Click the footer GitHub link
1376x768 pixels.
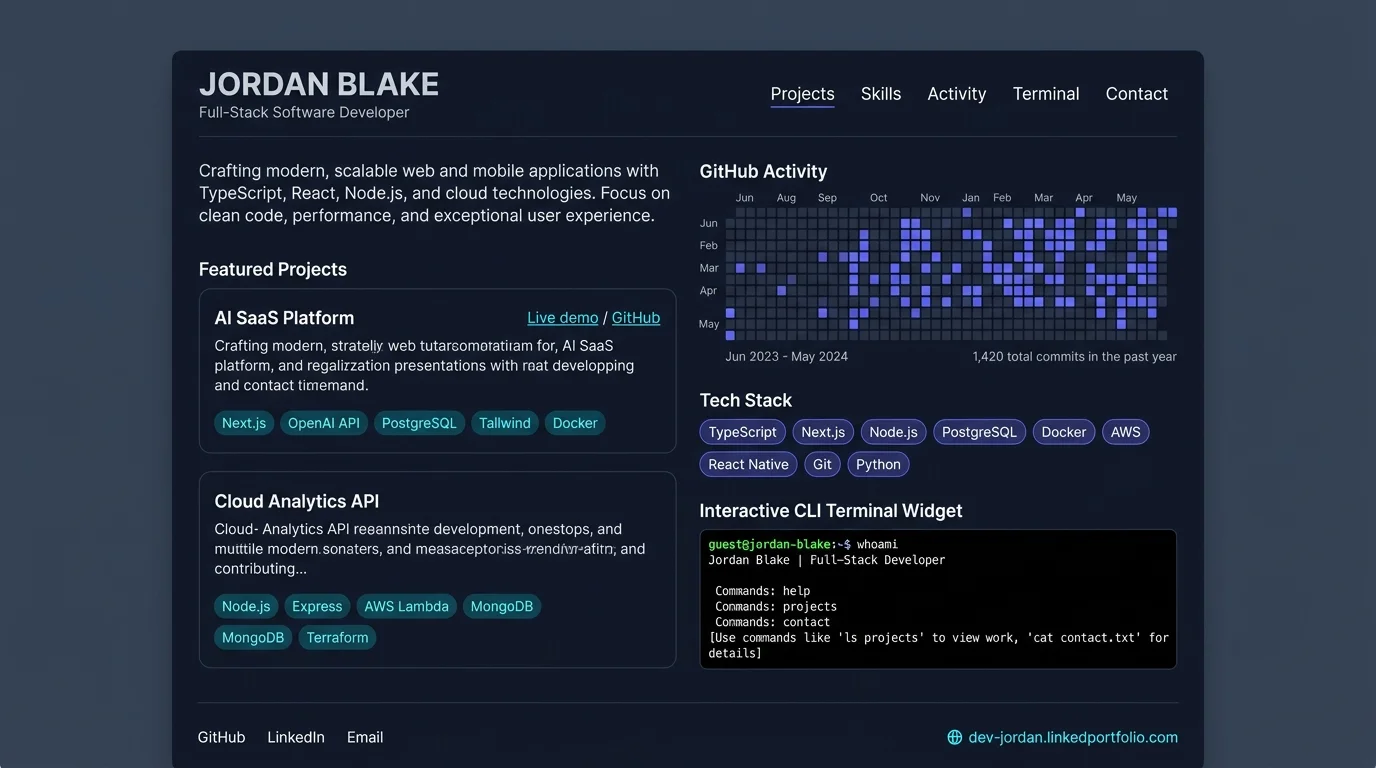tap(221, 737)
